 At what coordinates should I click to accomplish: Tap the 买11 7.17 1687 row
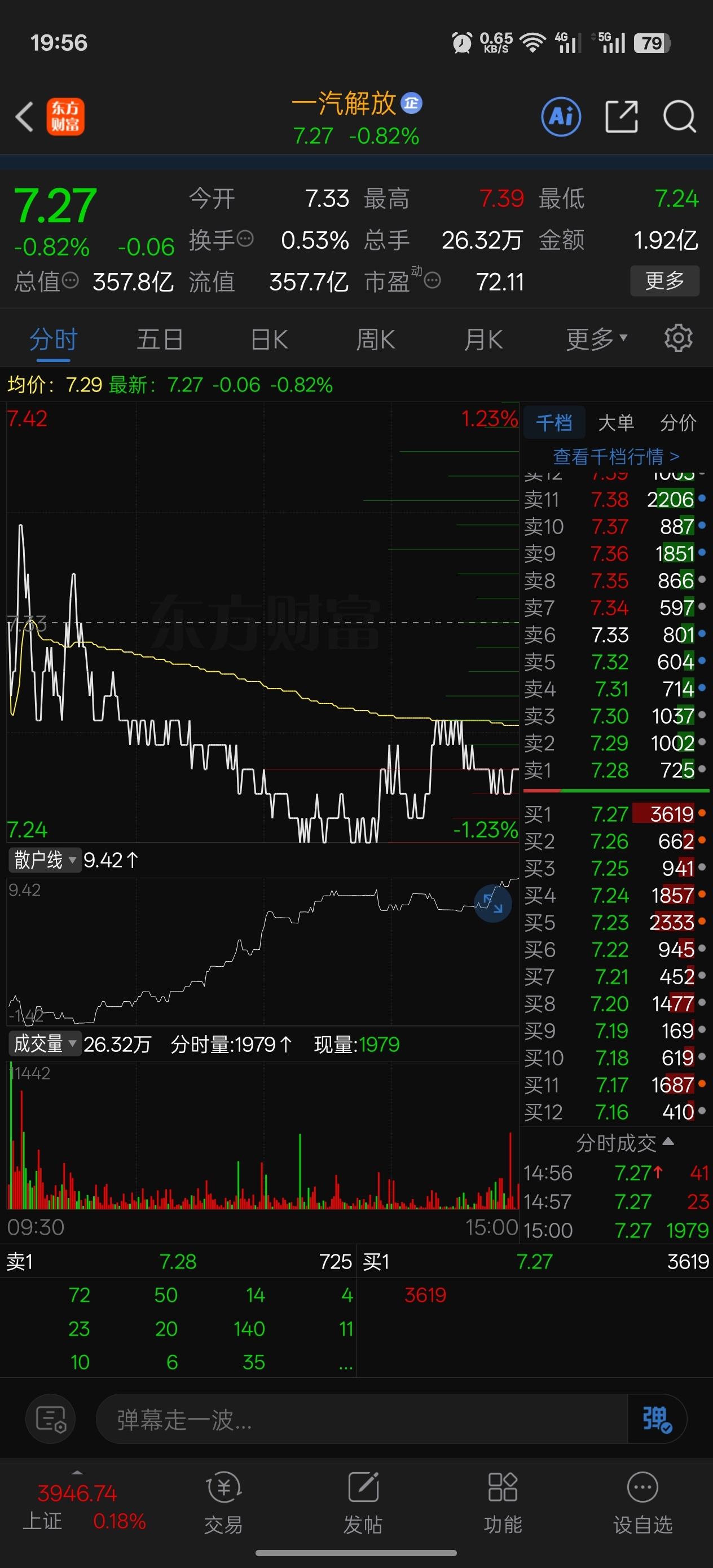point(615,1085)
